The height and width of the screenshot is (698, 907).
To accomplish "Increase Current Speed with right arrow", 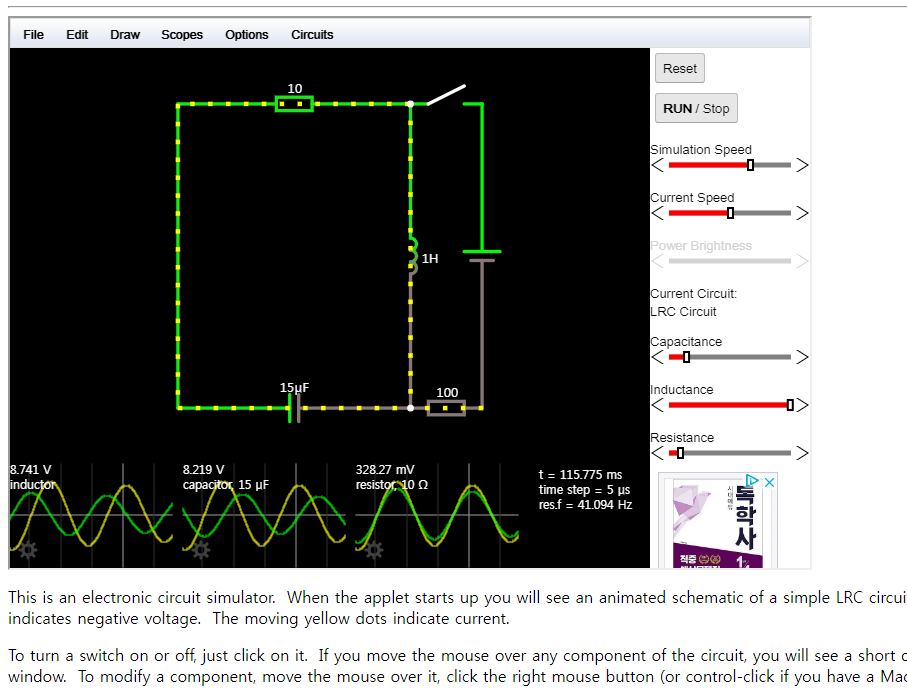I will (802, 213).
